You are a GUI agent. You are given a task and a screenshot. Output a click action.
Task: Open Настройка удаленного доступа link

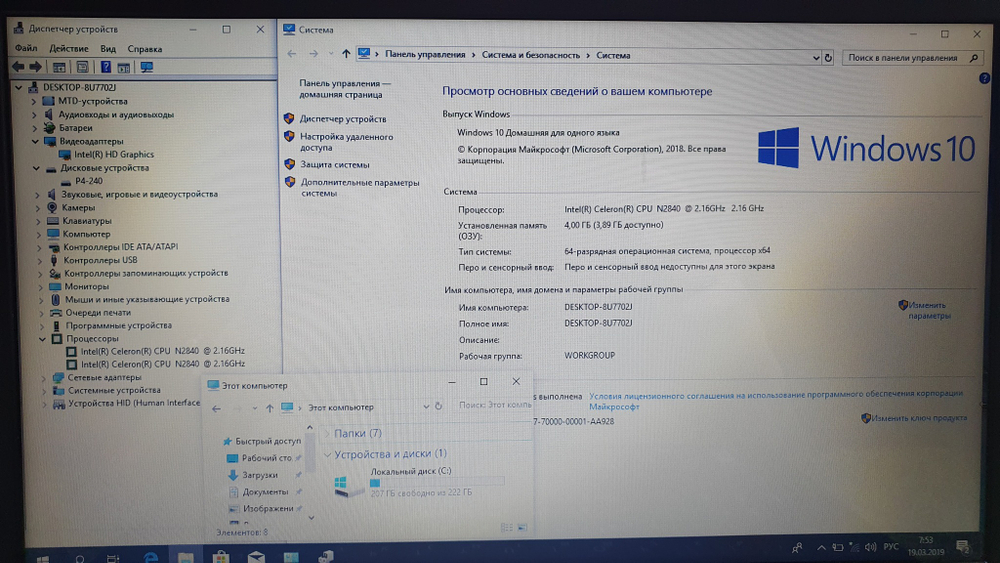346,142
